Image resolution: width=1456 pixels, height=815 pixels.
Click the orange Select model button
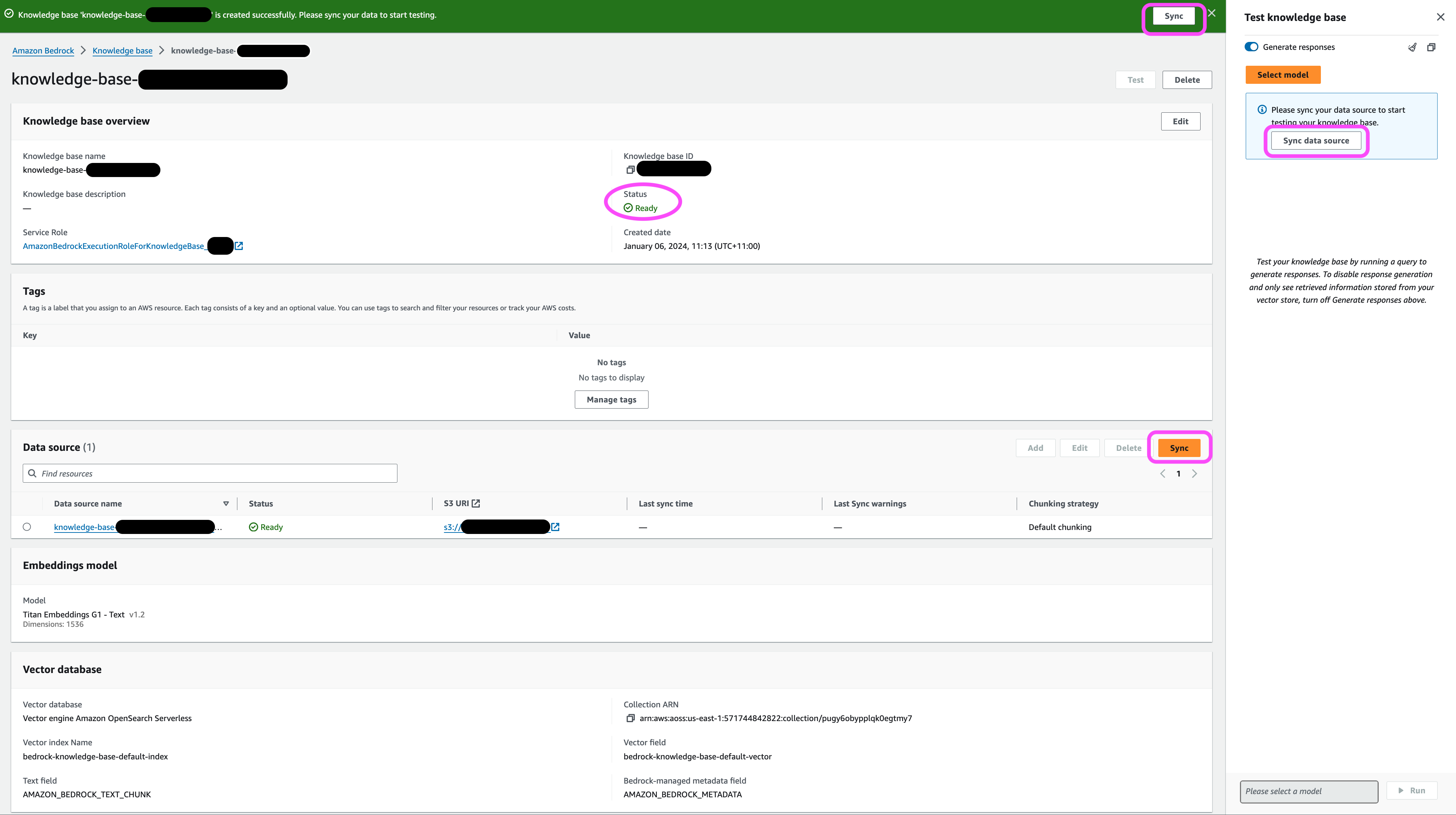click(x=1283, y=75)
